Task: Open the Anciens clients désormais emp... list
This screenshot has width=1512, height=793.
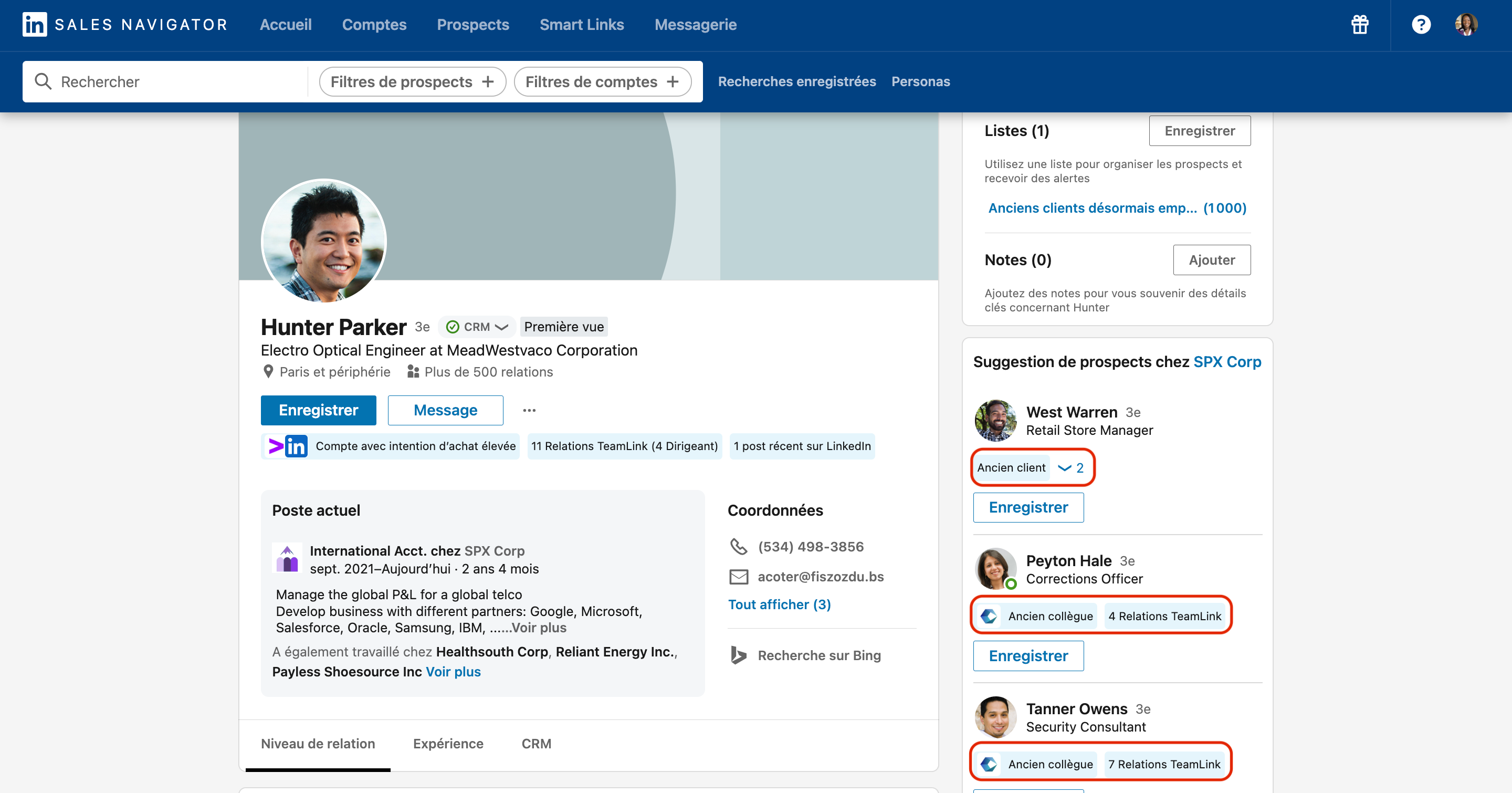Action: 1117,208
